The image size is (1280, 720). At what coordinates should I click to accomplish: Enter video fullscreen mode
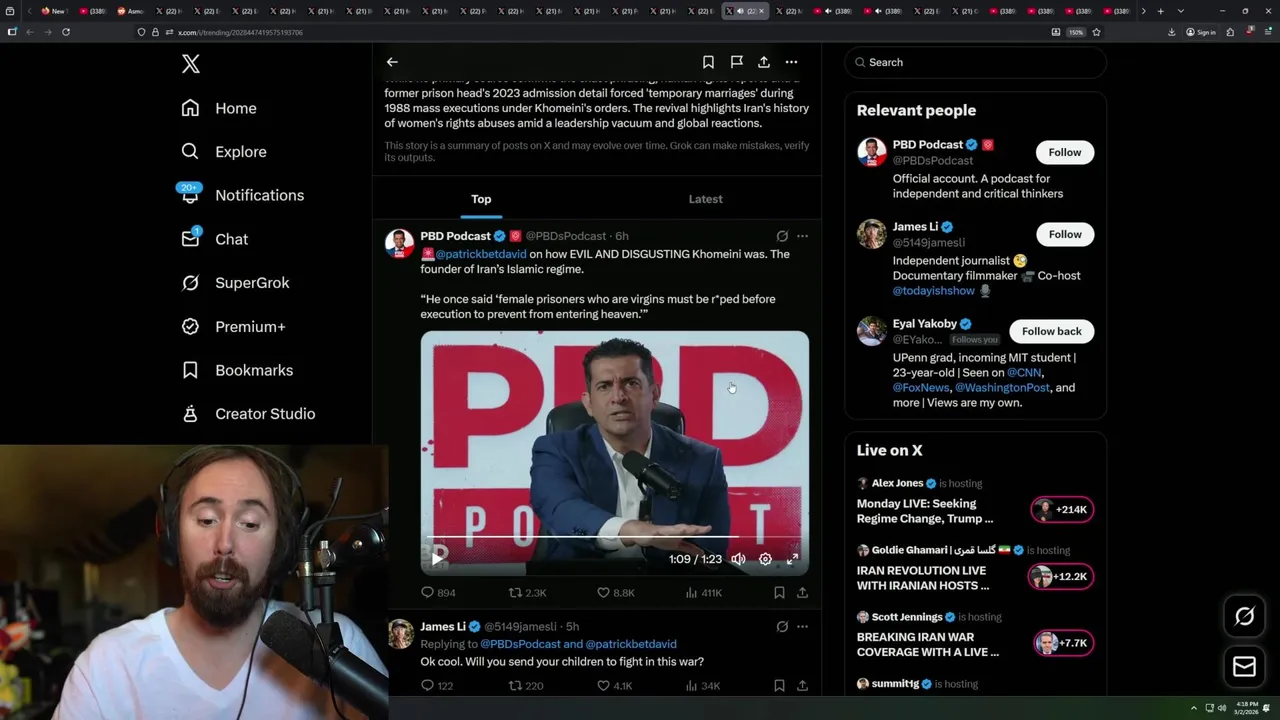tap(792, 559)
